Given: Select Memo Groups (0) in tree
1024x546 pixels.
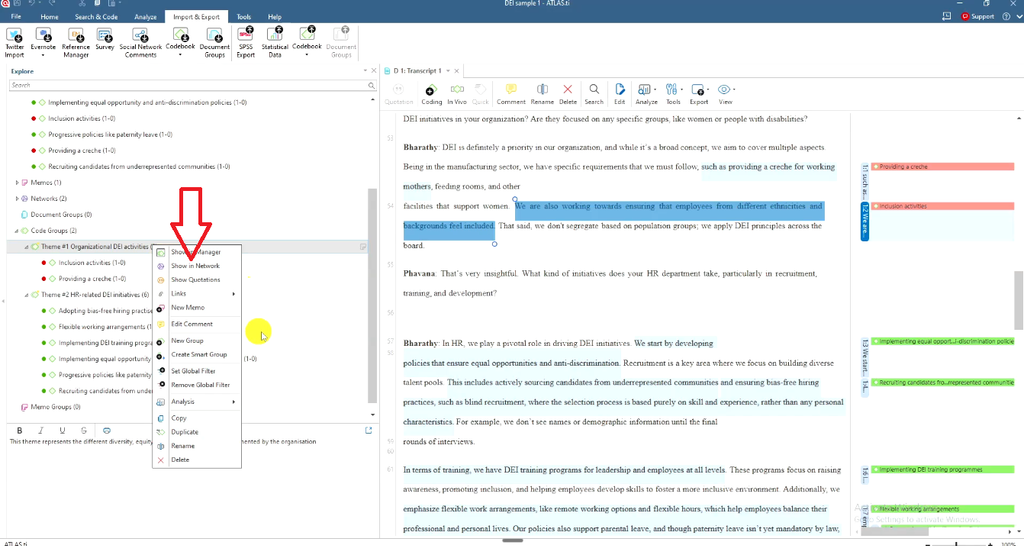Looking at the screenshot, I should click(x=56, y=407).
